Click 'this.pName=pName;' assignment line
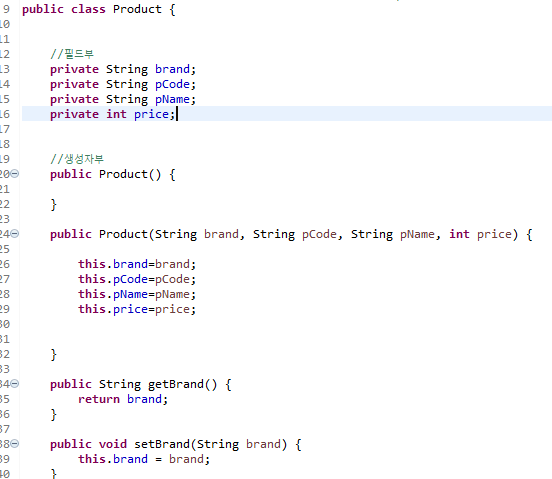The height and width of the screenshot is (479, 552). [137, 294]
